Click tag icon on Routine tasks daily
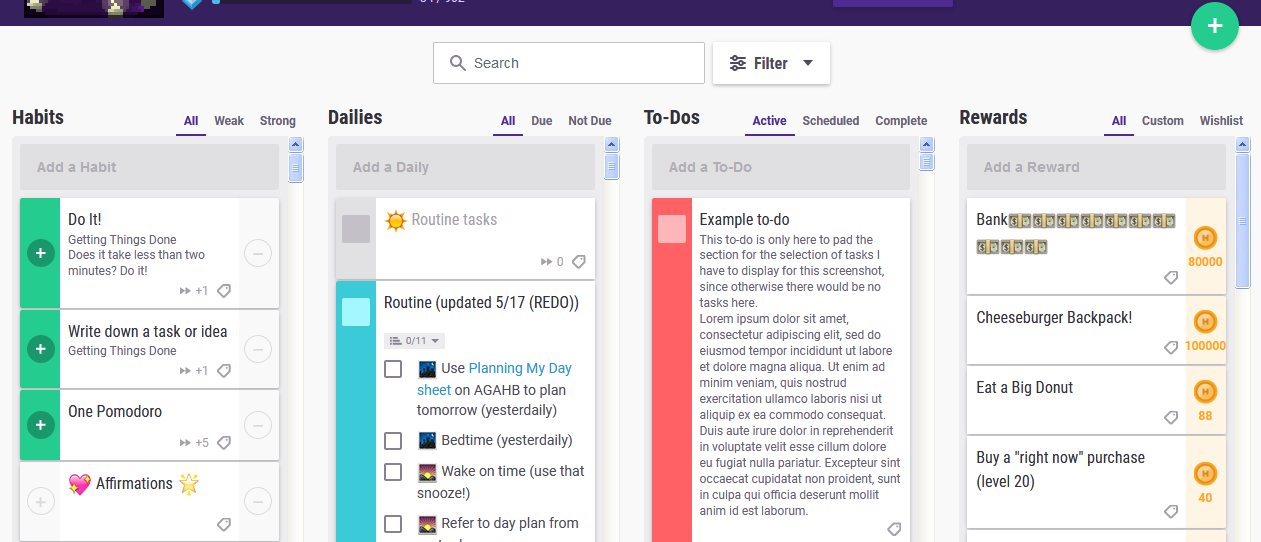The image size is (1261, 542). pyautogui.click(x=579, y=262)
